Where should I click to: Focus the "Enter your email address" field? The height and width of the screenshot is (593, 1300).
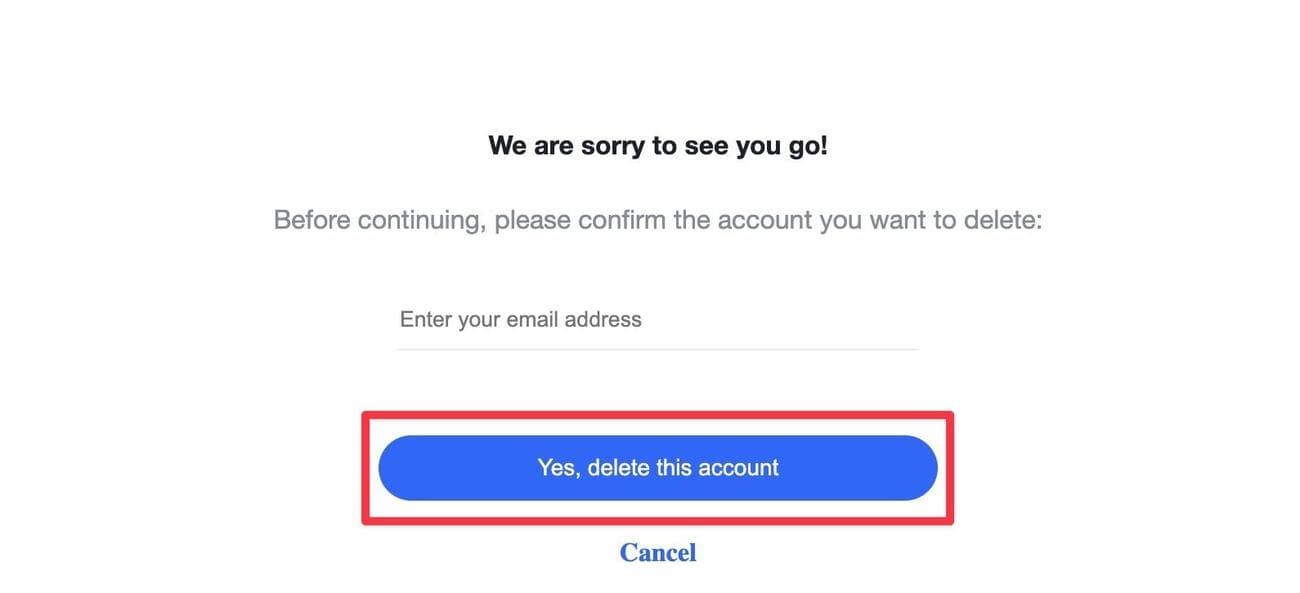pyautogui.click(x=657, y=320)
